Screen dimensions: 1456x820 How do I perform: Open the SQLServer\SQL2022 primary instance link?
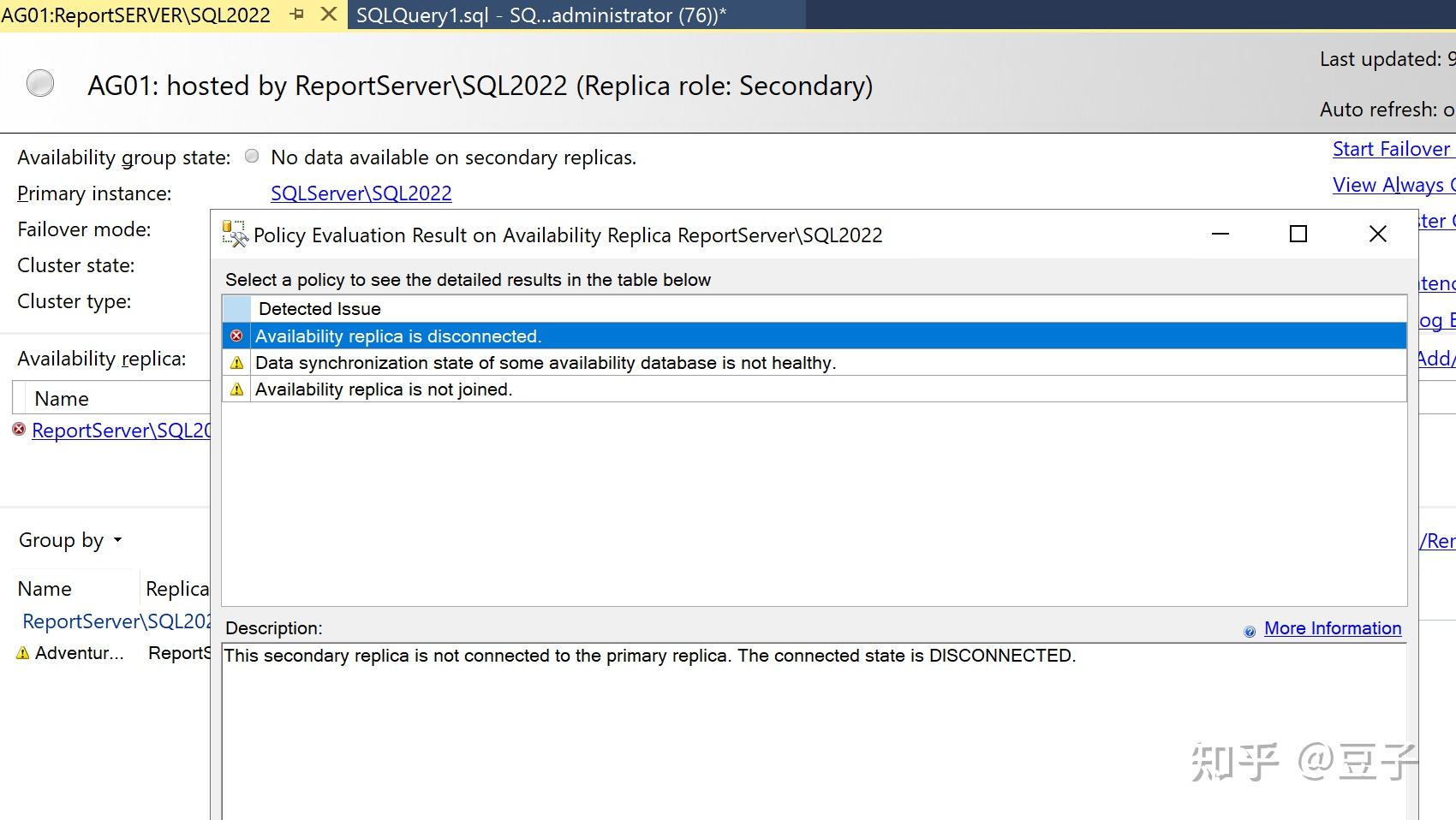click(361, 193)
